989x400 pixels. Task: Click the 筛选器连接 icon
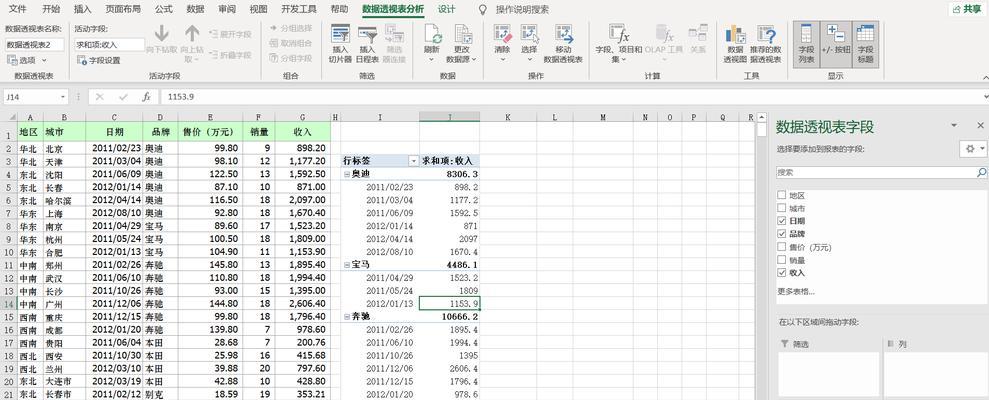[x=395, y=33]
